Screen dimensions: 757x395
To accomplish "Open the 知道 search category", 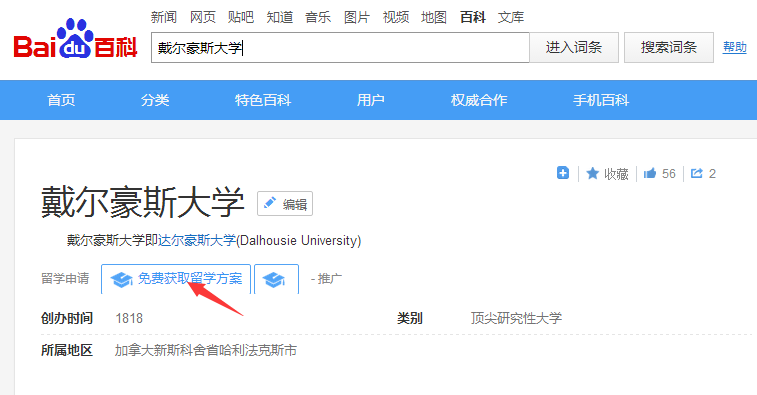I will pos(280,17).
